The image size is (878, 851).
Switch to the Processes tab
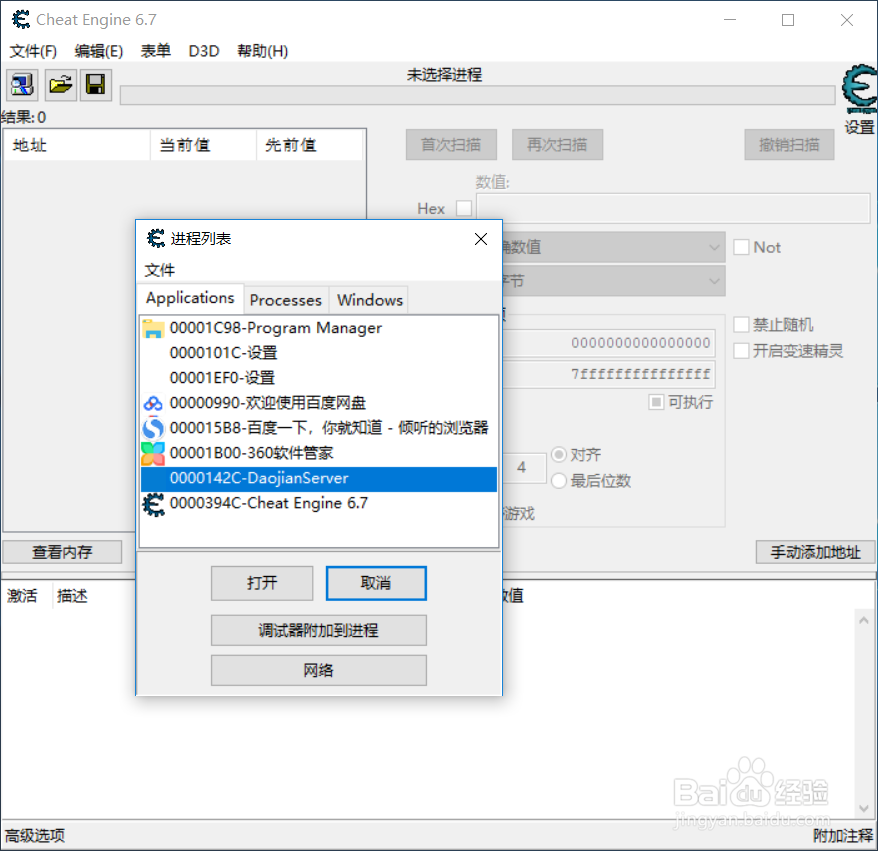286,300
